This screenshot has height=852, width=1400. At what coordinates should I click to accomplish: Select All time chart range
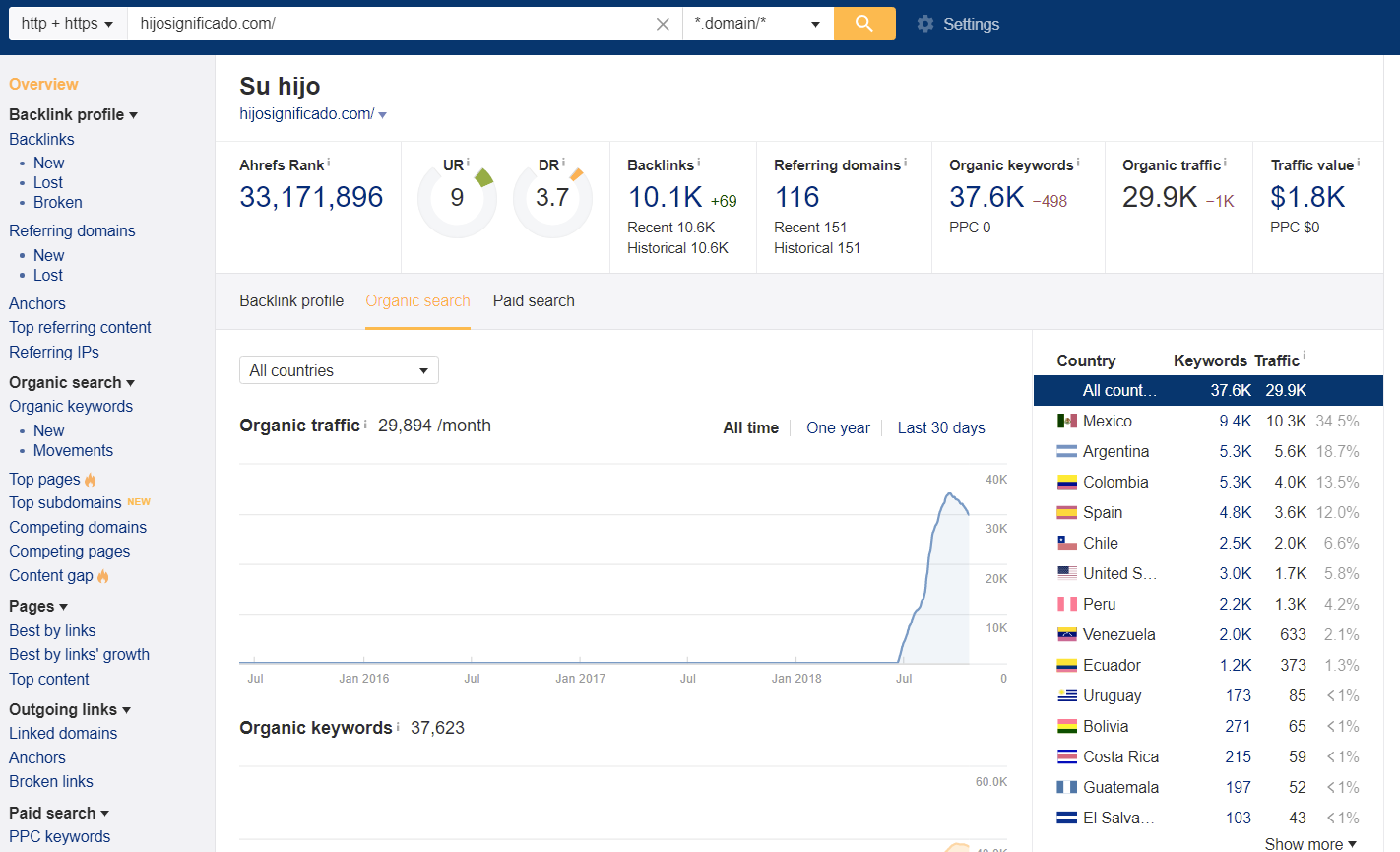751,427
